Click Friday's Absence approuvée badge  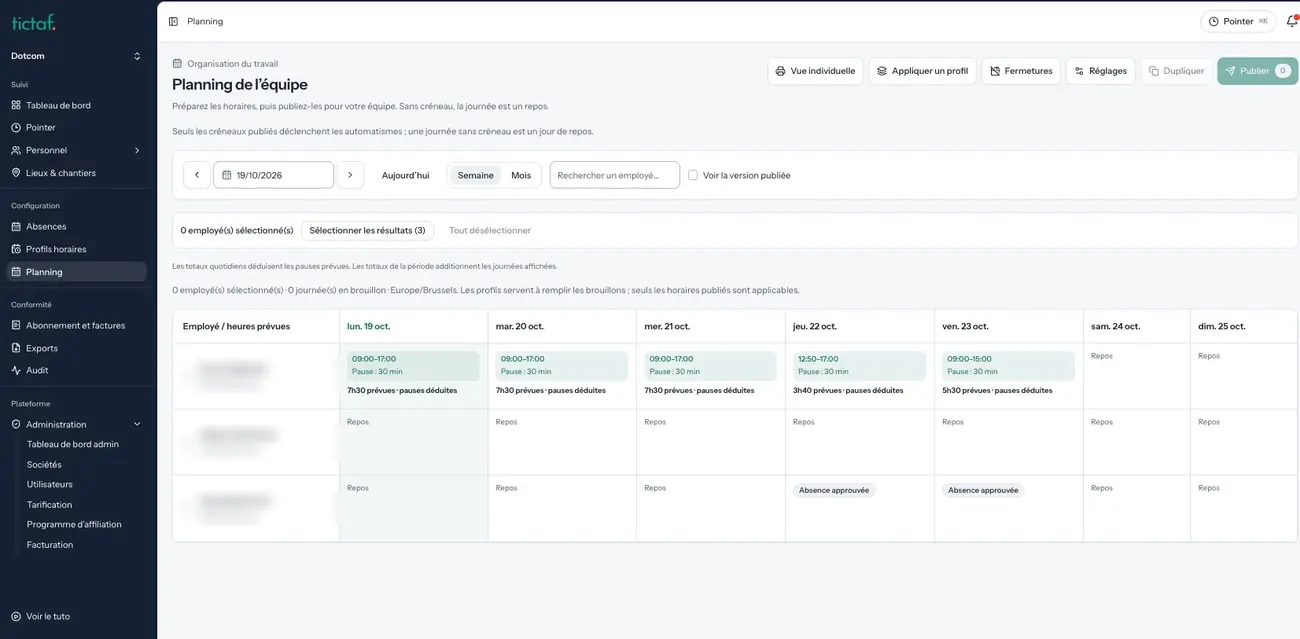(983, 490)
